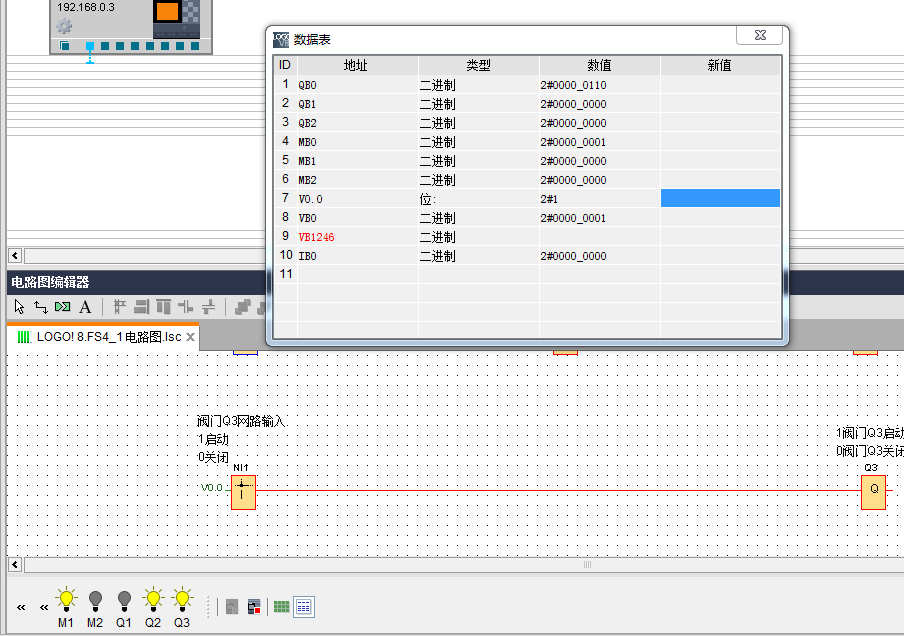Click the first double-chevron collapse arrow

coord(21,607)
